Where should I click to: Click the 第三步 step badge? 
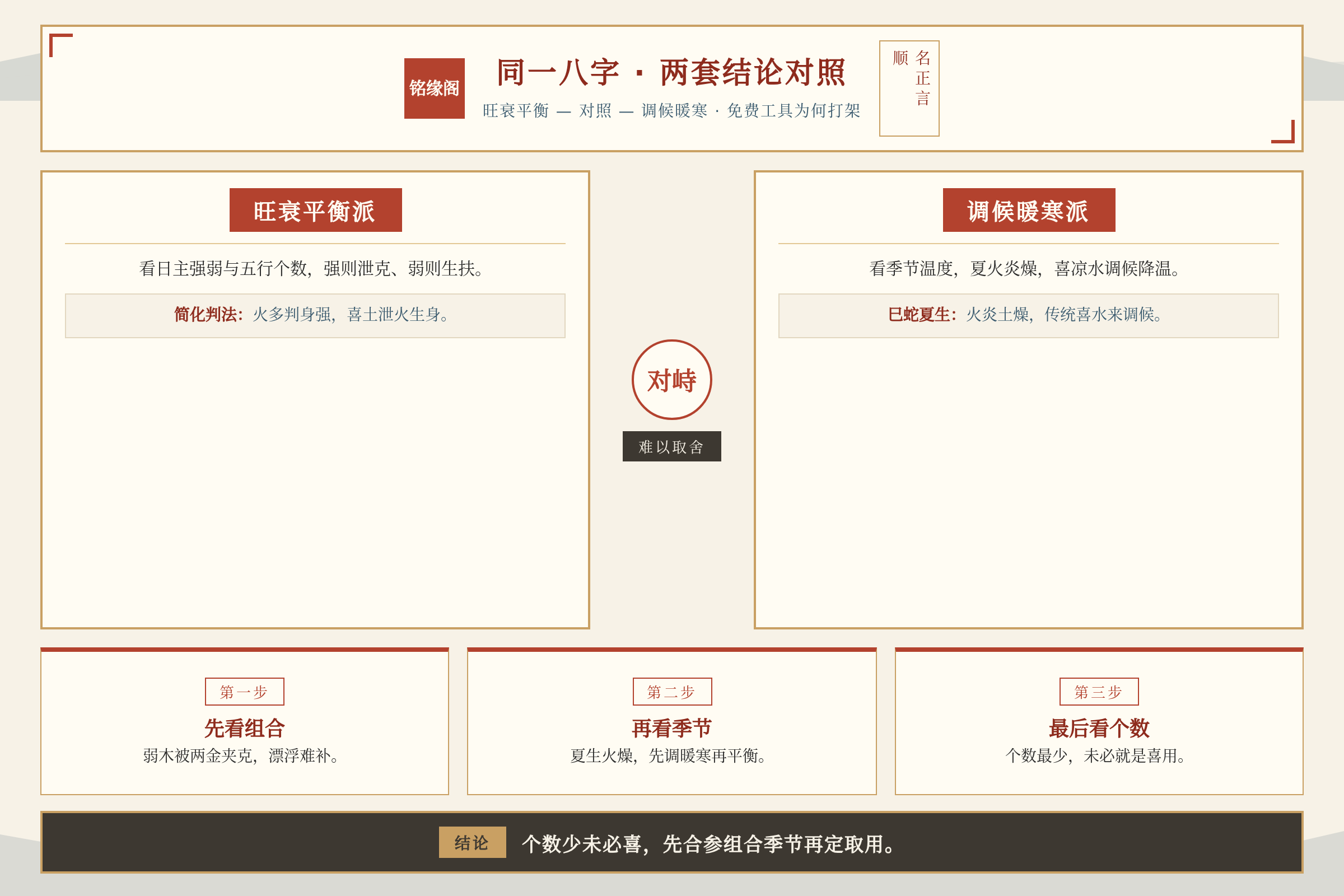pyautogui.click(x=1099, y=692)
